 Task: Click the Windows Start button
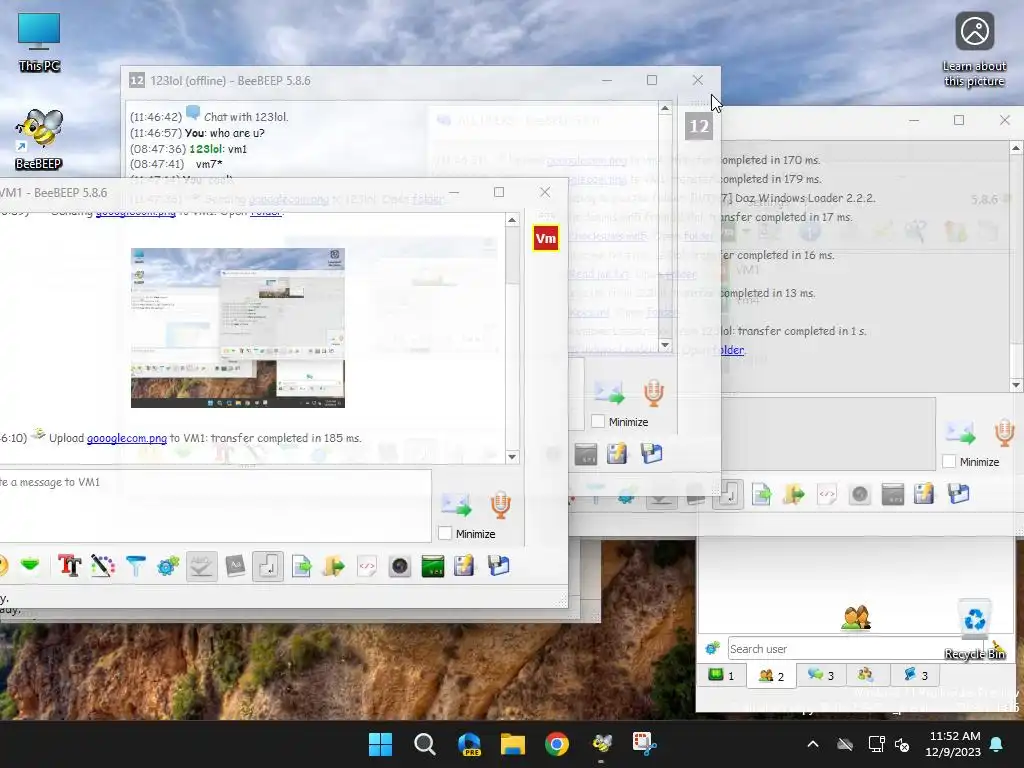pyautogui.click(x=380, y=744)
